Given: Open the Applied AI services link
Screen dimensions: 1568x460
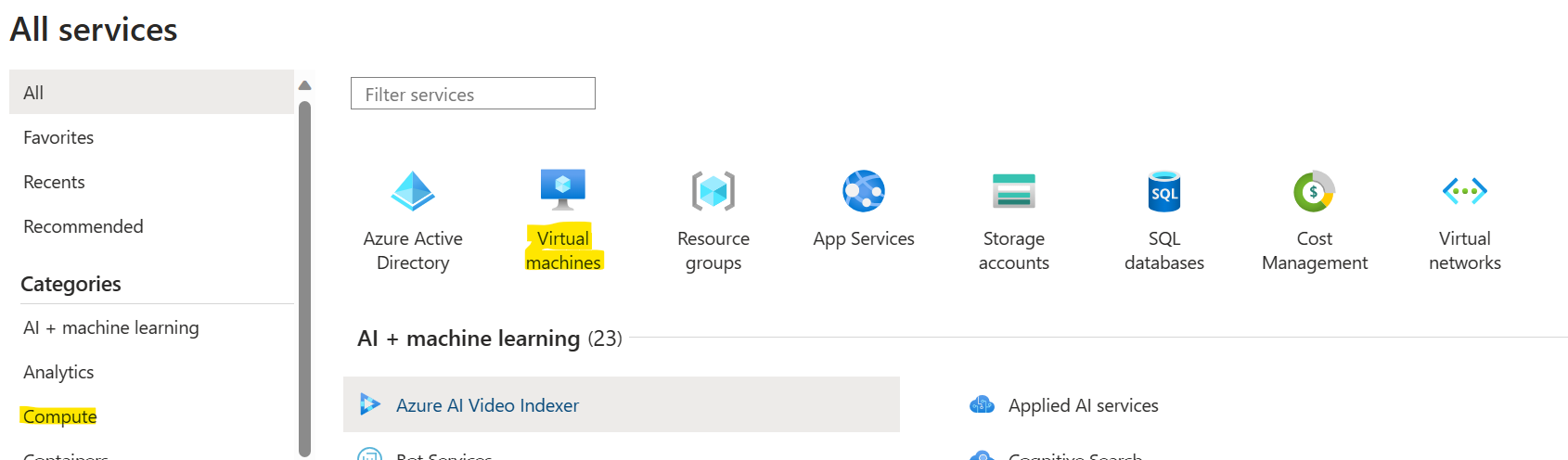Looking at the screenshot, I should point(1083,405).
